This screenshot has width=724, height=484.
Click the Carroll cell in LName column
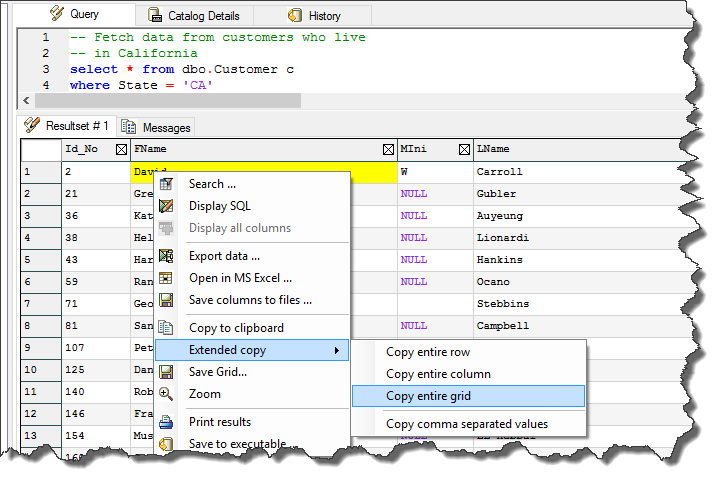[x=499, y=172]
